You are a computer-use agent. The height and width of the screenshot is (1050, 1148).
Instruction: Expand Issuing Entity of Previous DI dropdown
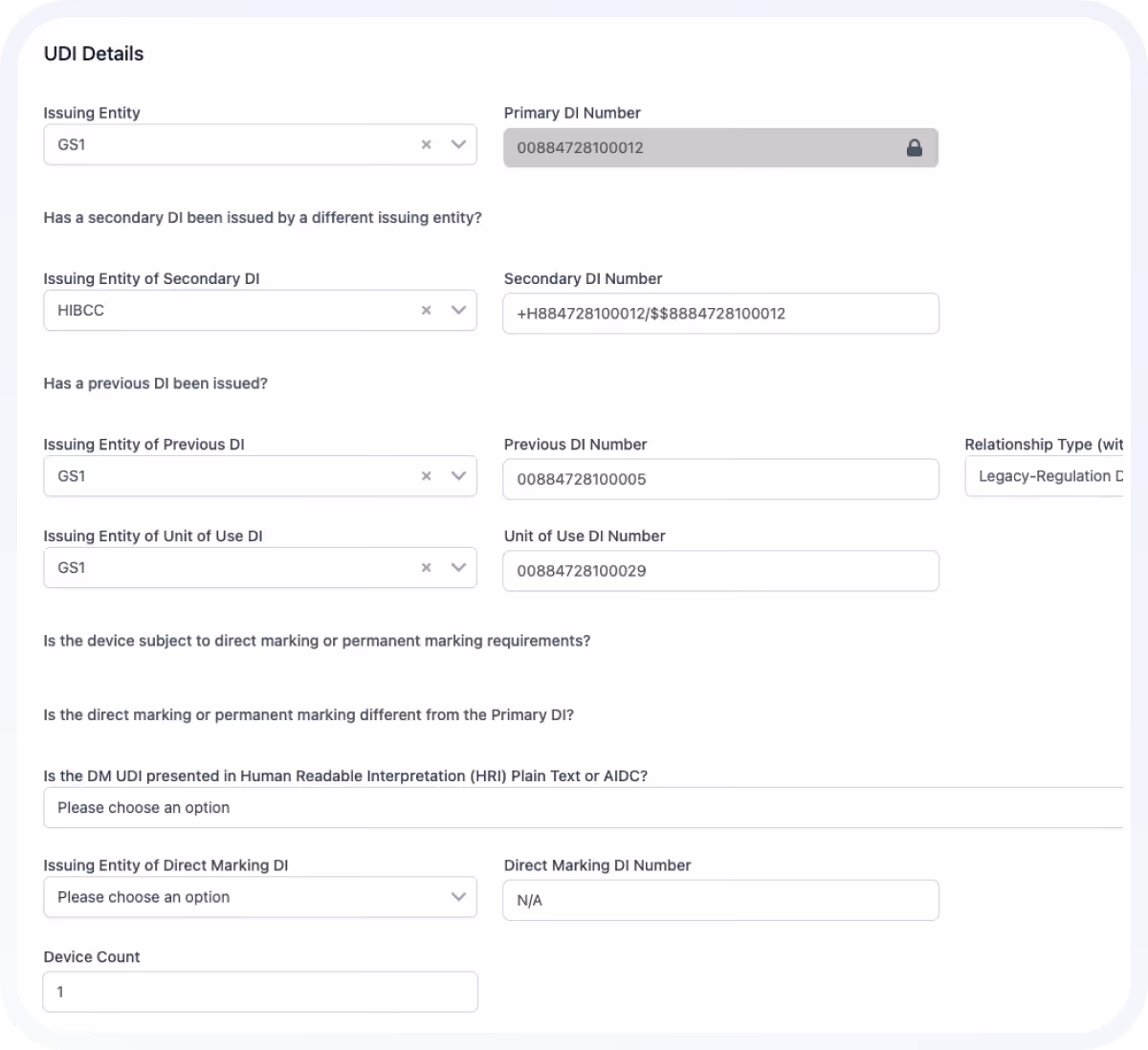pos(458,476)
